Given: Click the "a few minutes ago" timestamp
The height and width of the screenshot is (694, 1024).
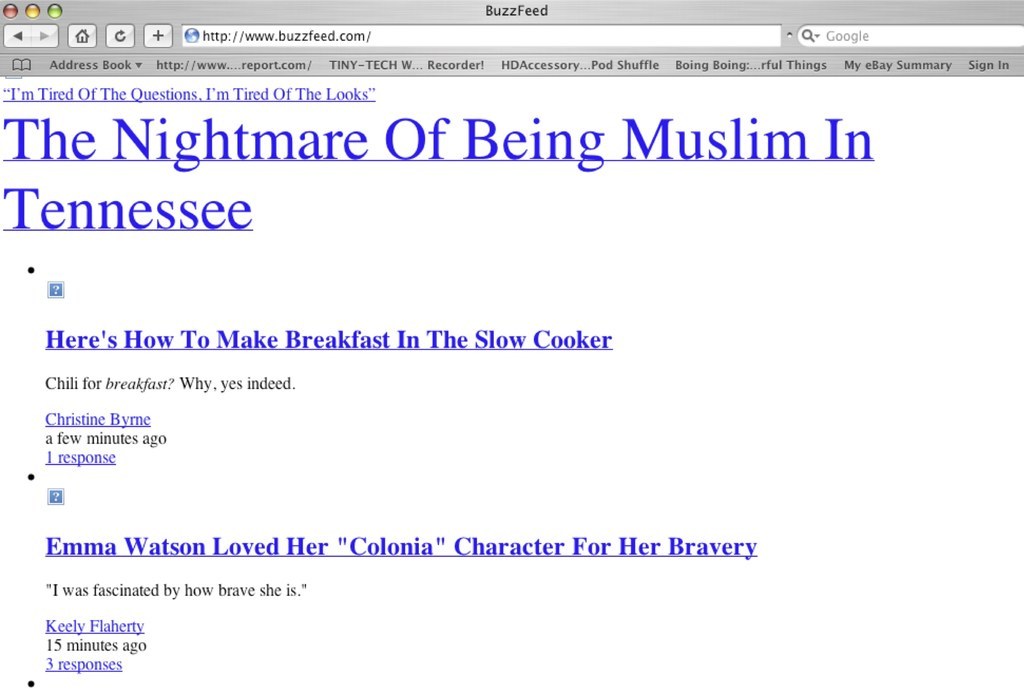Looking at the screenshot, I should pyautogui.click(x=106, y=438).
